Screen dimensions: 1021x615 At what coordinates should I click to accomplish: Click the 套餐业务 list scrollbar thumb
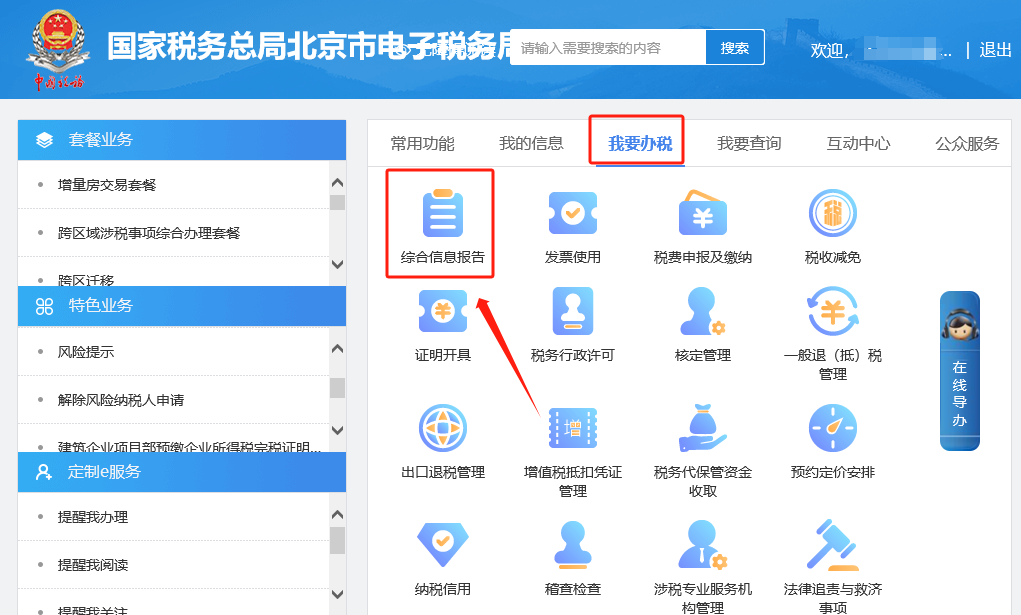337,203
